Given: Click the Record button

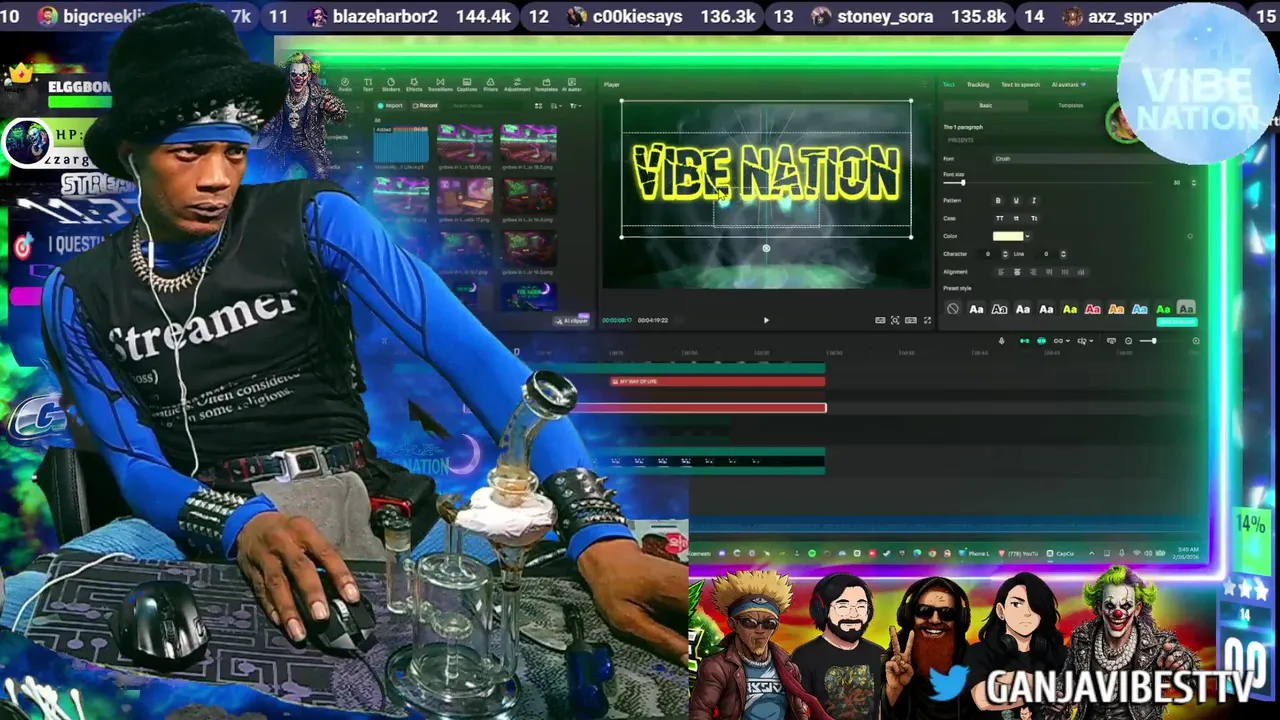Looking at the screenshot, I should 425,106.
